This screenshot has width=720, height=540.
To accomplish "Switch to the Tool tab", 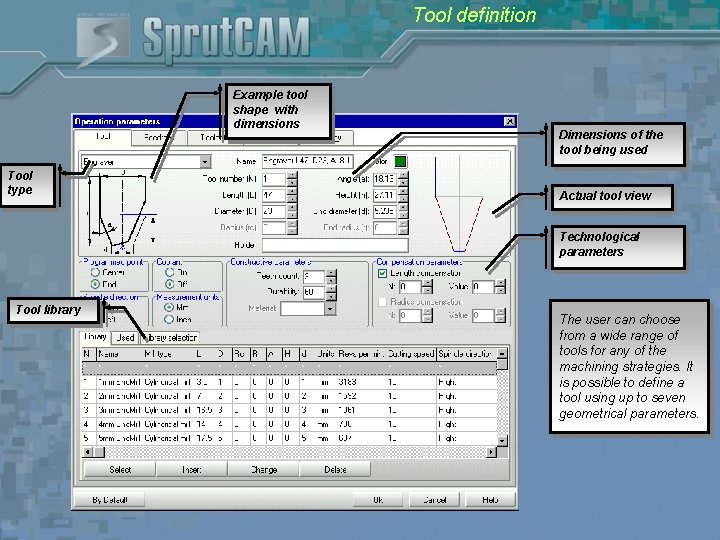I will [x=103, y=137].
